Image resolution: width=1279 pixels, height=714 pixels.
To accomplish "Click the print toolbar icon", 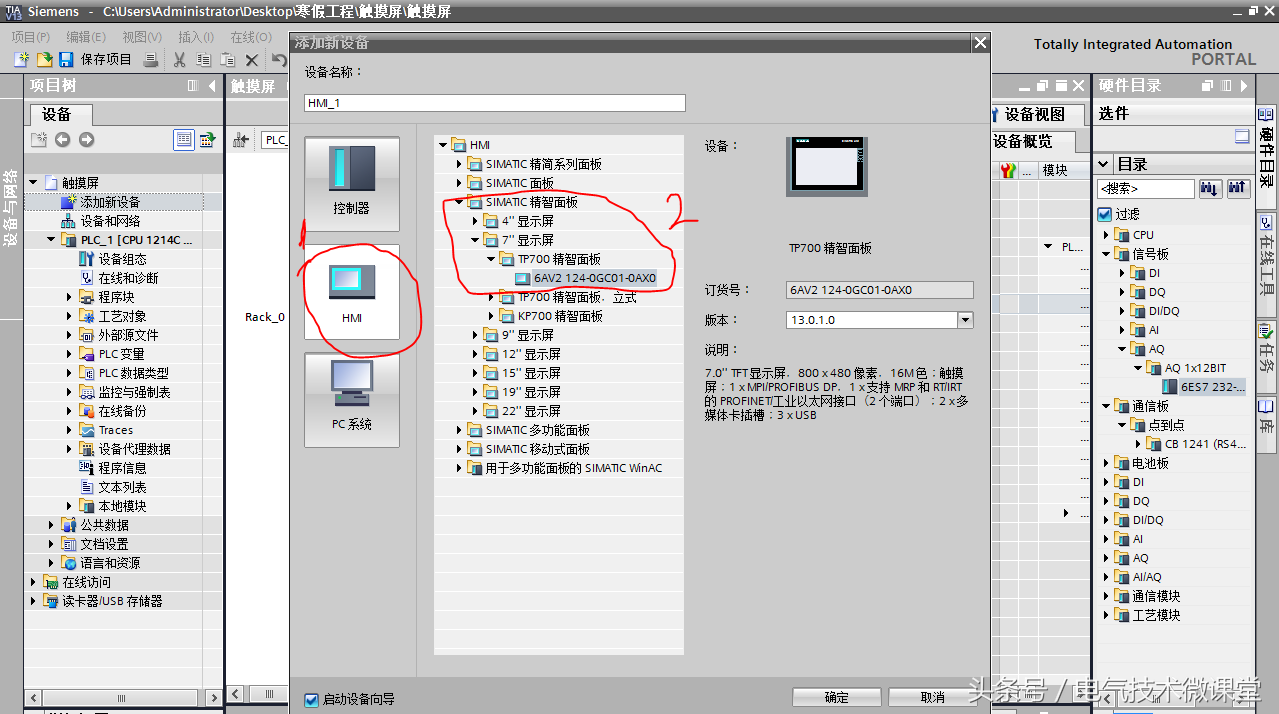I will pos(150,60).
